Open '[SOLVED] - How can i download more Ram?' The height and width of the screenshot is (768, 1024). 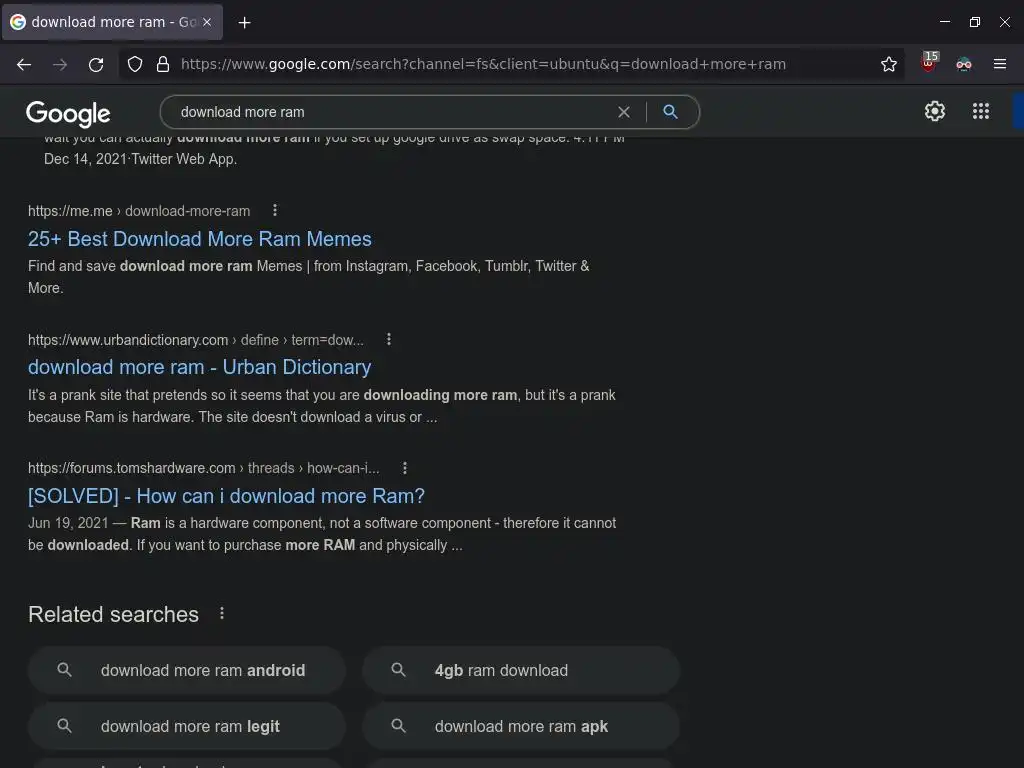coord(226,496)
